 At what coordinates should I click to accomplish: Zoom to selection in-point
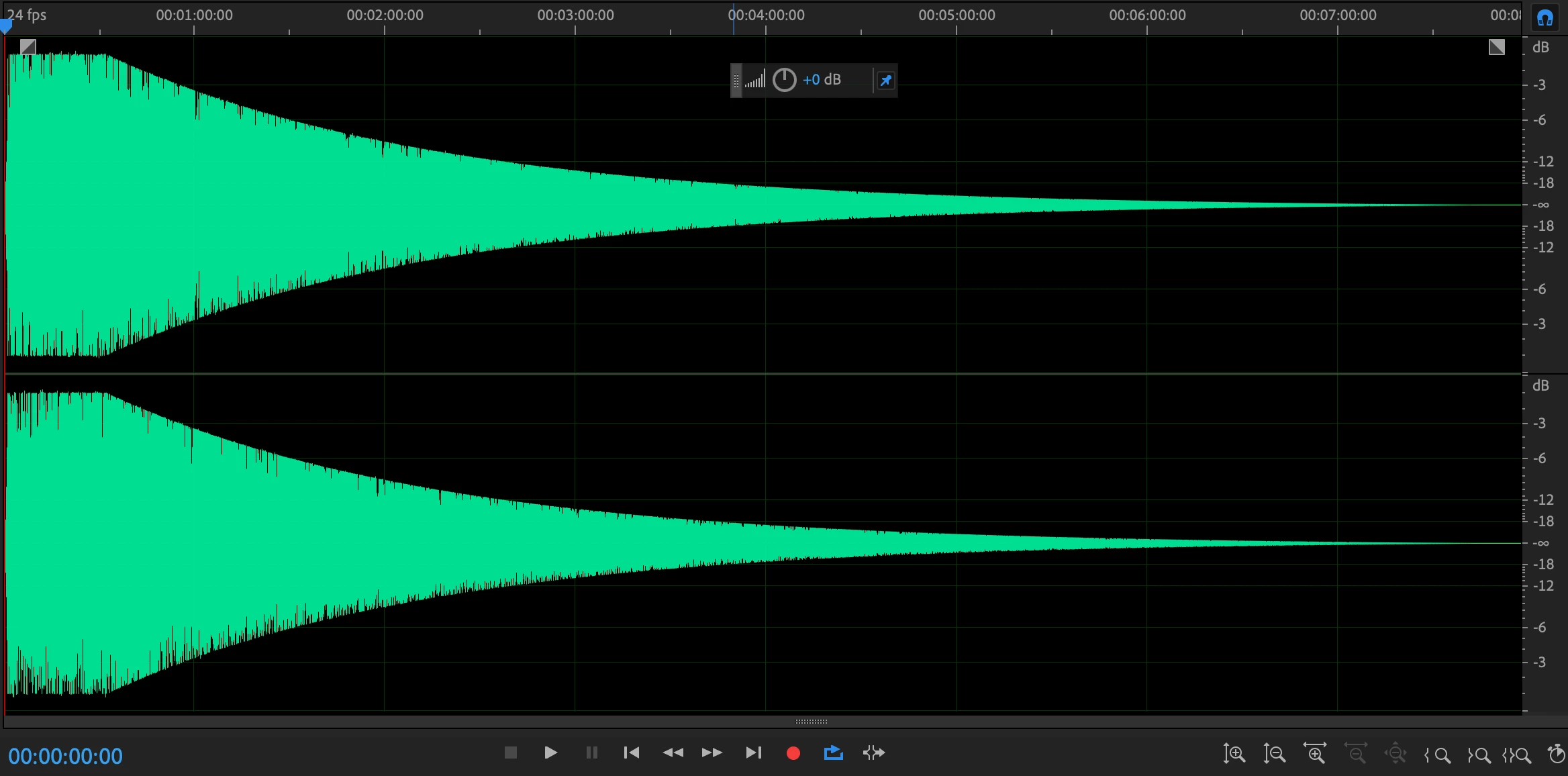click(x=1437, y=755)
